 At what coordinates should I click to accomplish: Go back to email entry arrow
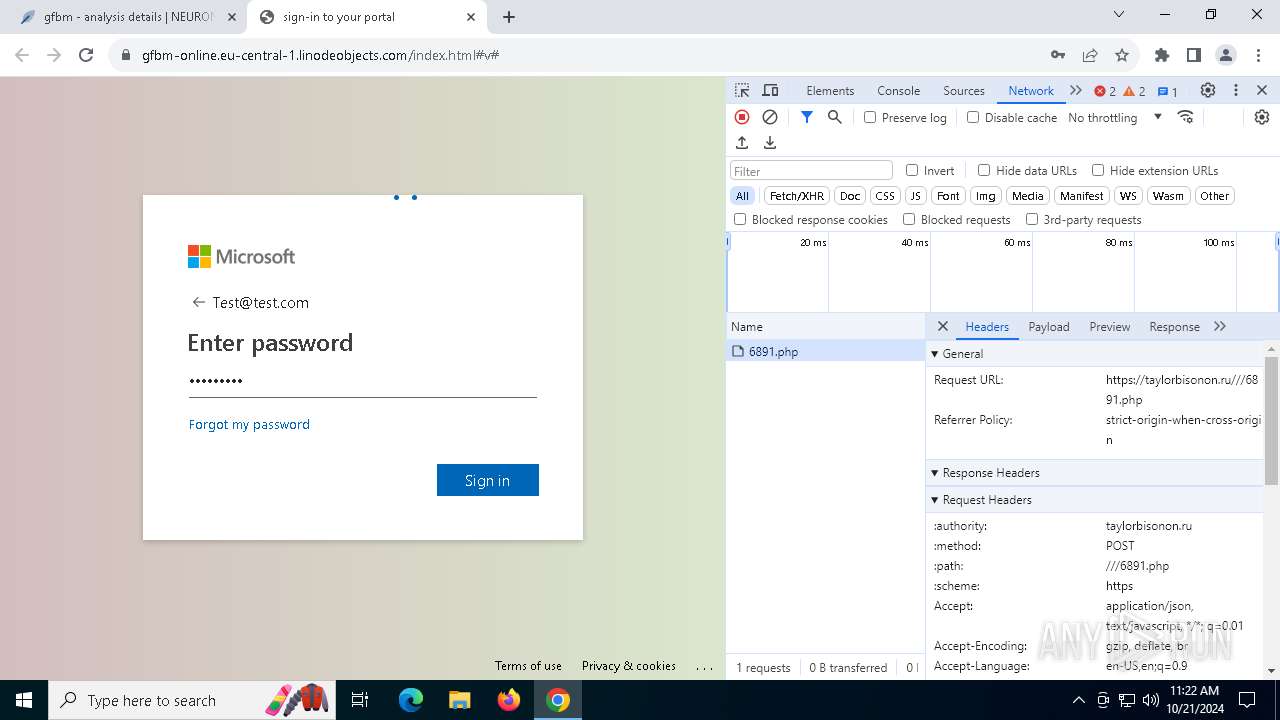[x=198, y=302]
